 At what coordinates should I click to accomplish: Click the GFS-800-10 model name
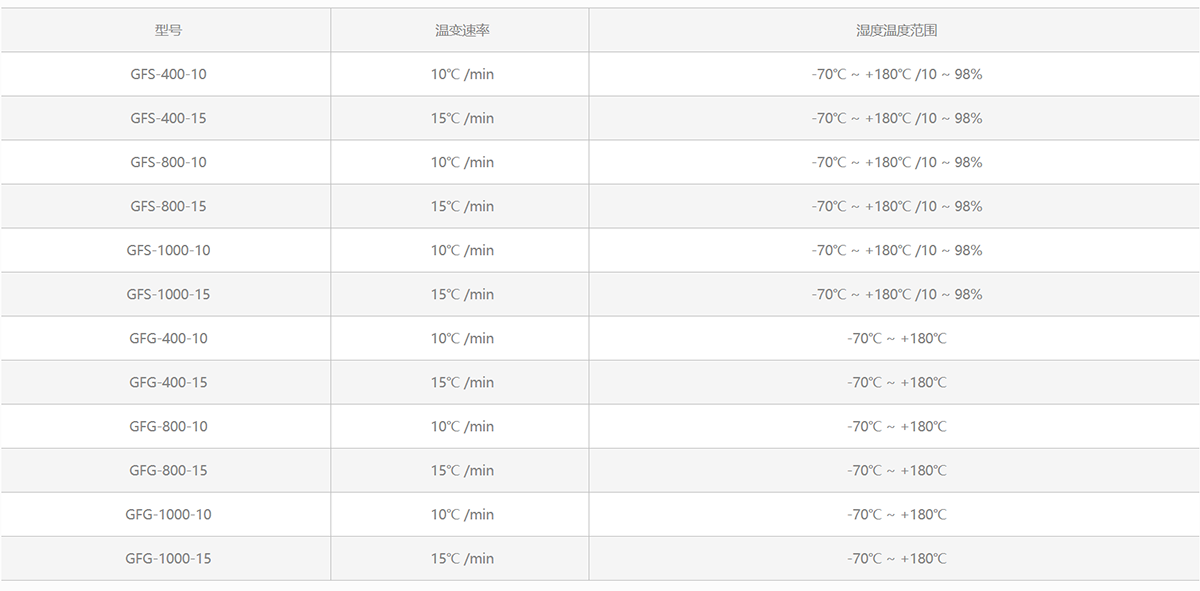[168, 162]
